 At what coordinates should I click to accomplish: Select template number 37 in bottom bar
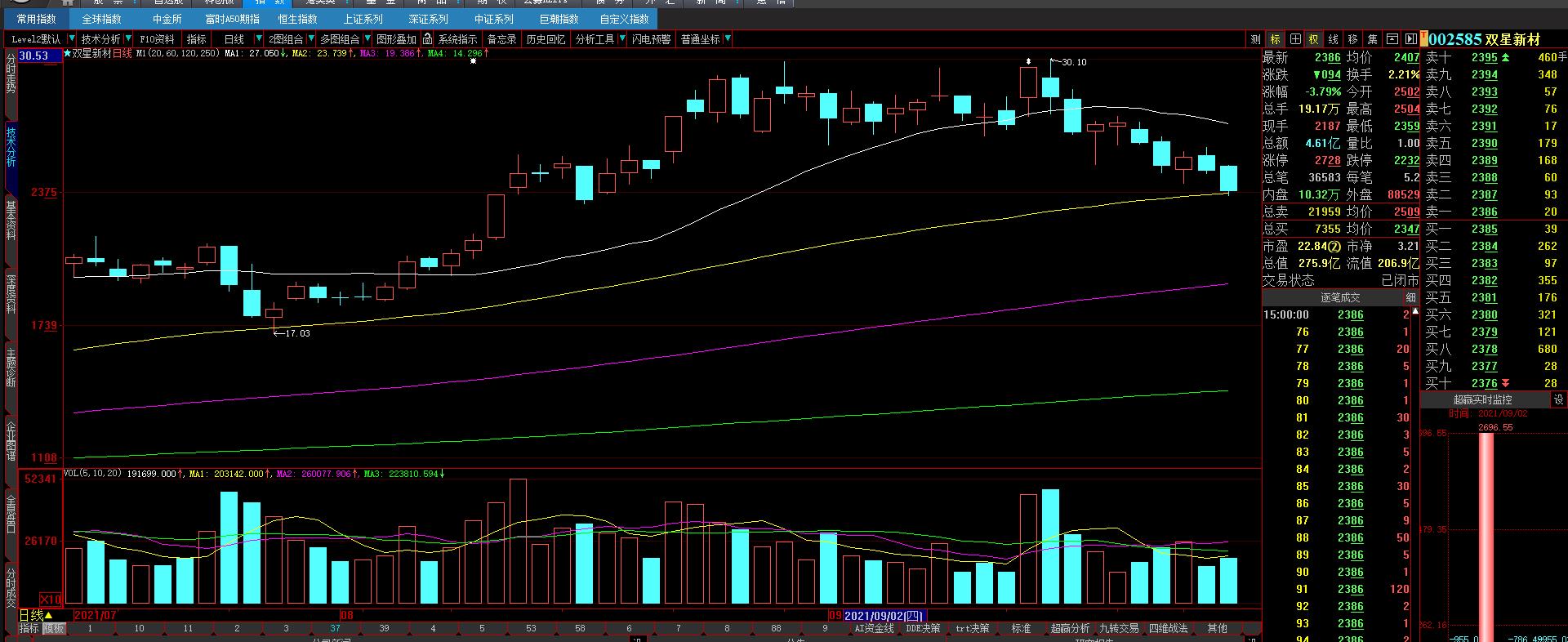click(335, 629)
